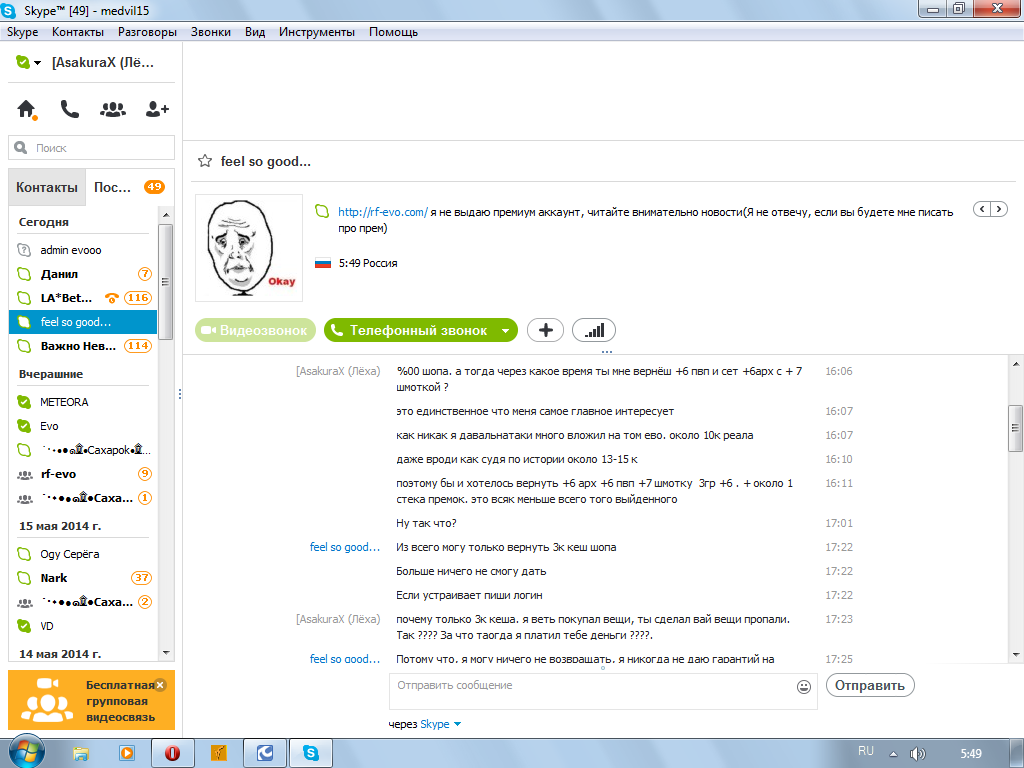Image resolution: width=1024 pixels, height=768 pixels.
Task: Open the Помощь menu
Action: [393, 31]
